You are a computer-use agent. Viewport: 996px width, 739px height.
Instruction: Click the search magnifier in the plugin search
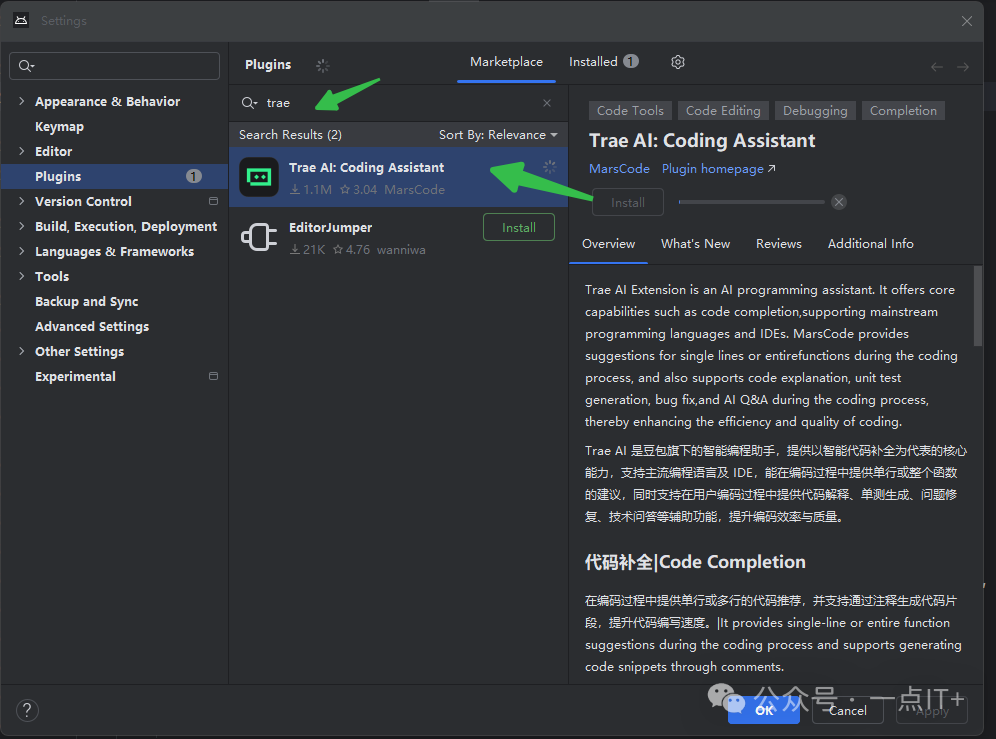click(249, 103)
